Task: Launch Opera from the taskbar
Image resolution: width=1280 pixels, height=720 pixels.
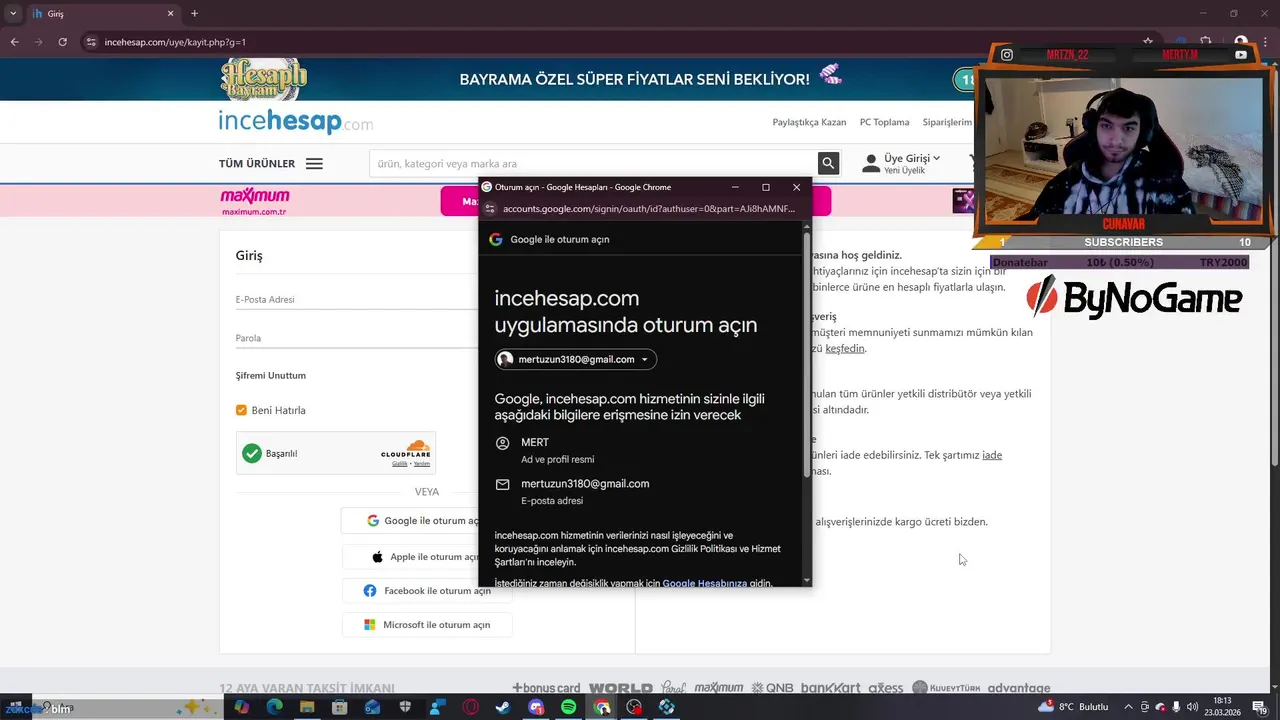Action: click(x=470, y=707)
